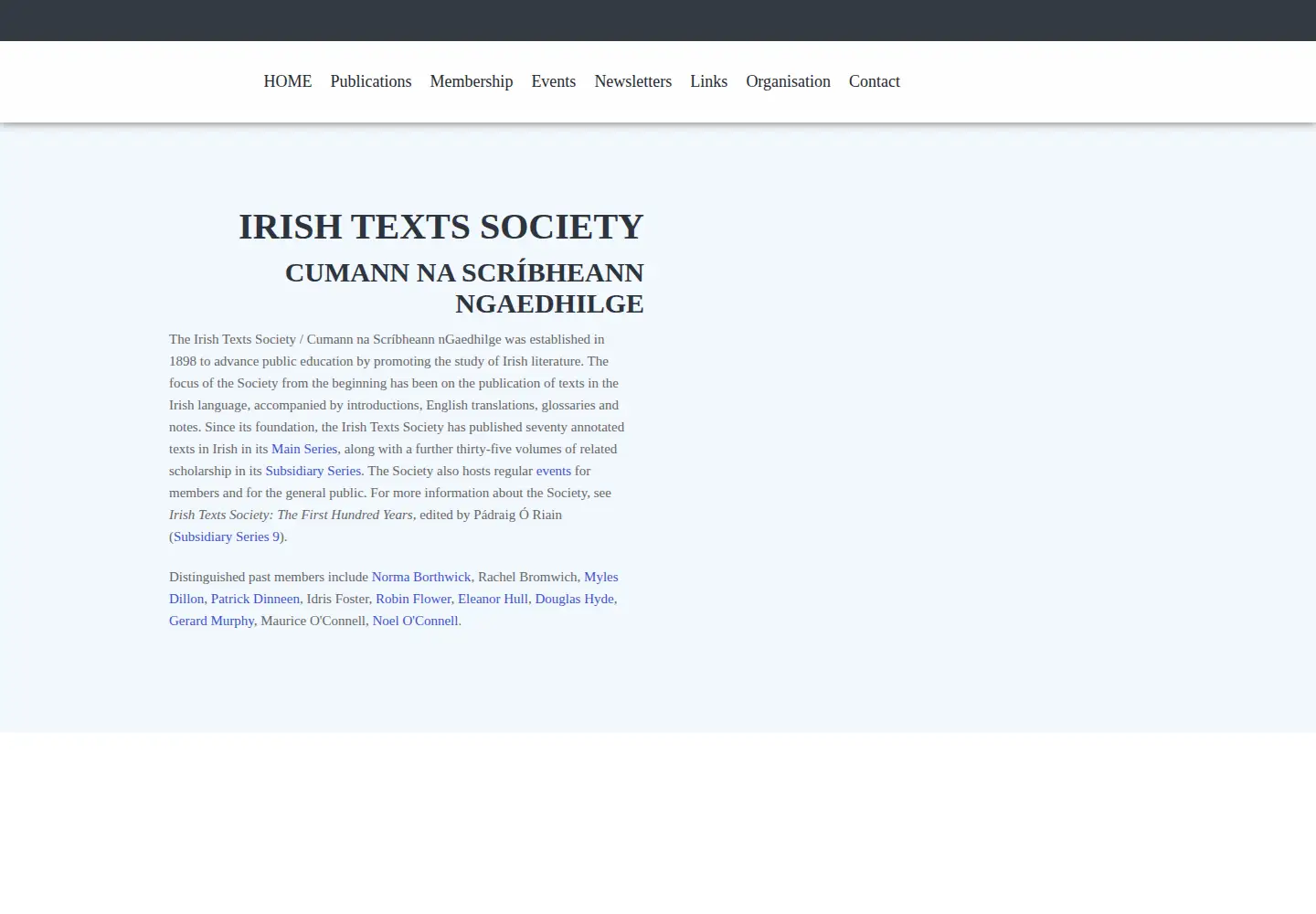Viewport: 1316px width, 914px height.
Task: Follow the Subsidiary Series link
Action: click(313, 471)
